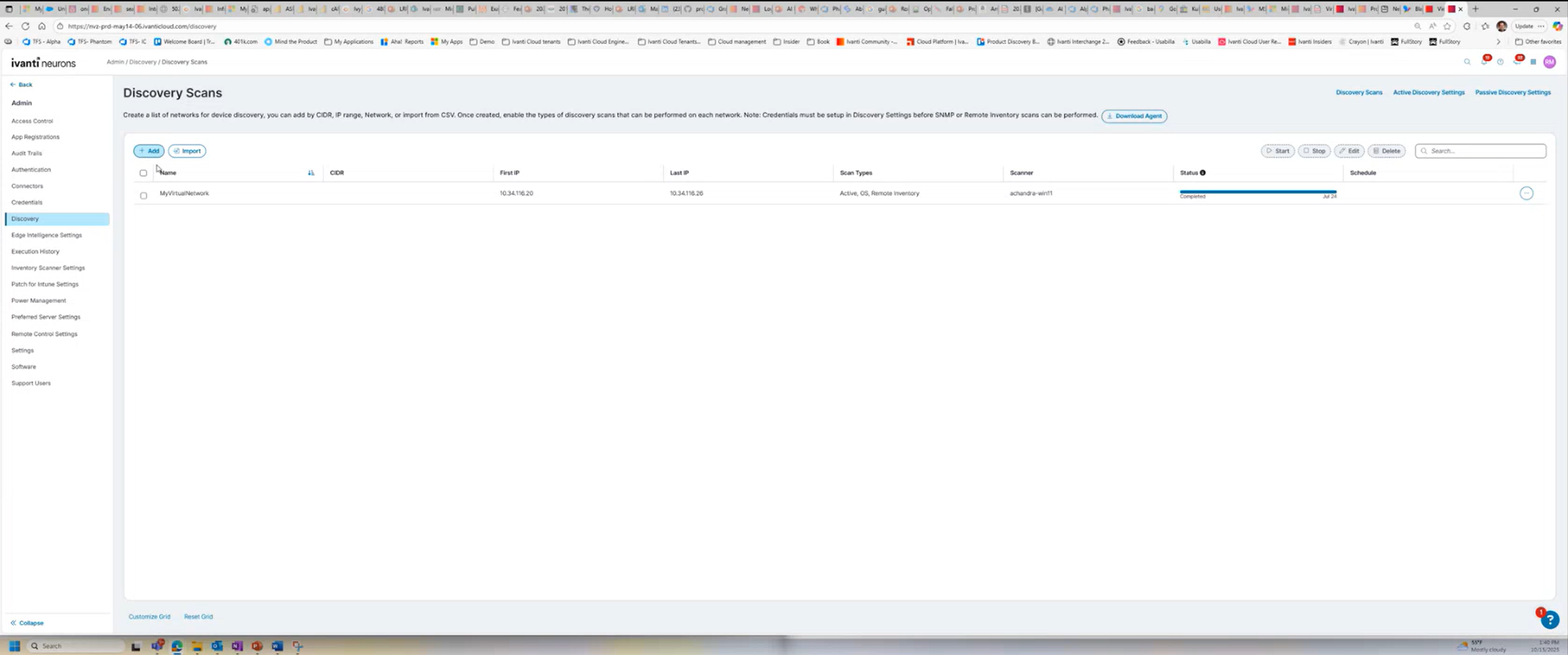
Task: Open the help question-mark icon in header
Action: point(1500,62)
